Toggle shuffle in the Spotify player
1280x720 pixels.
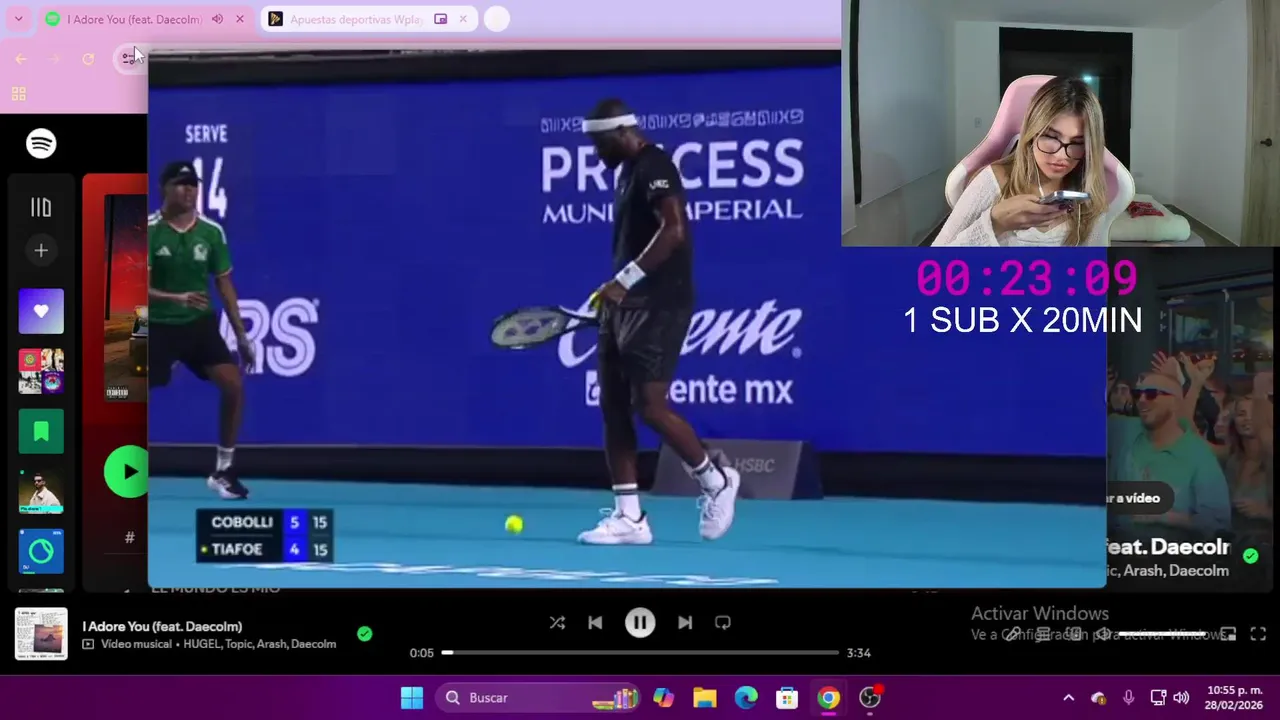(x=557, y=622)
